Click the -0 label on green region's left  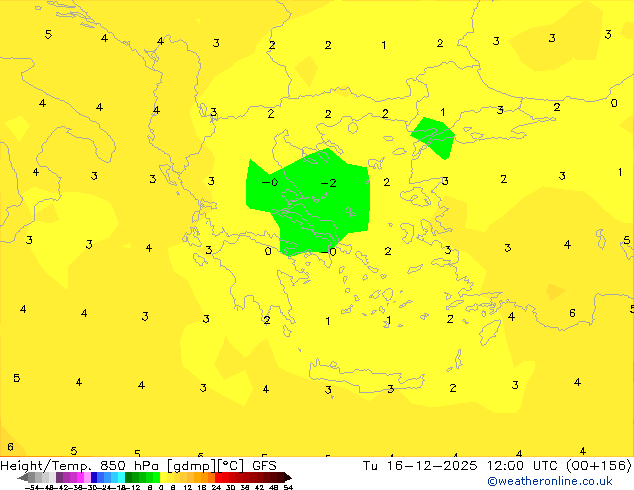coord(270,183)
